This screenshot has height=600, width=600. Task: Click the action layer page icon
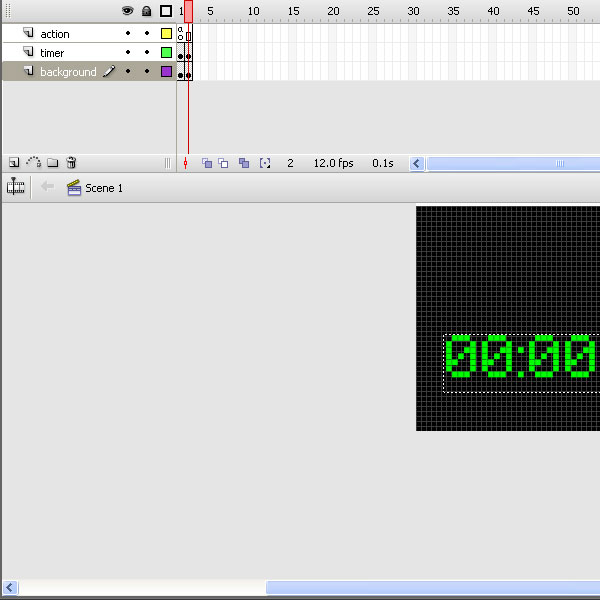tap(28, 33)
